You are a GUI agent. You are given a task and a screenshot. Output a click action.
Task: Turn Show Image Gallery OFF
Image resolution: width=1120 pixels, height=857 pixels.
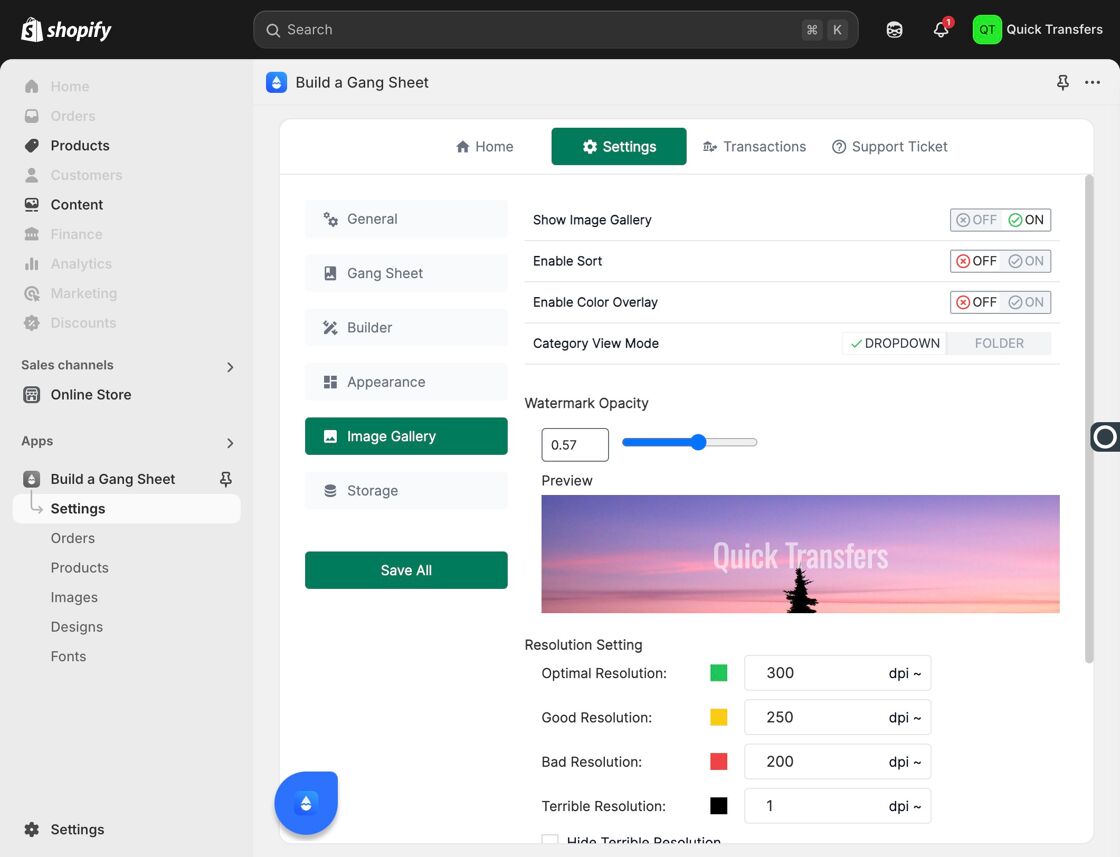(x=976, y=220)
